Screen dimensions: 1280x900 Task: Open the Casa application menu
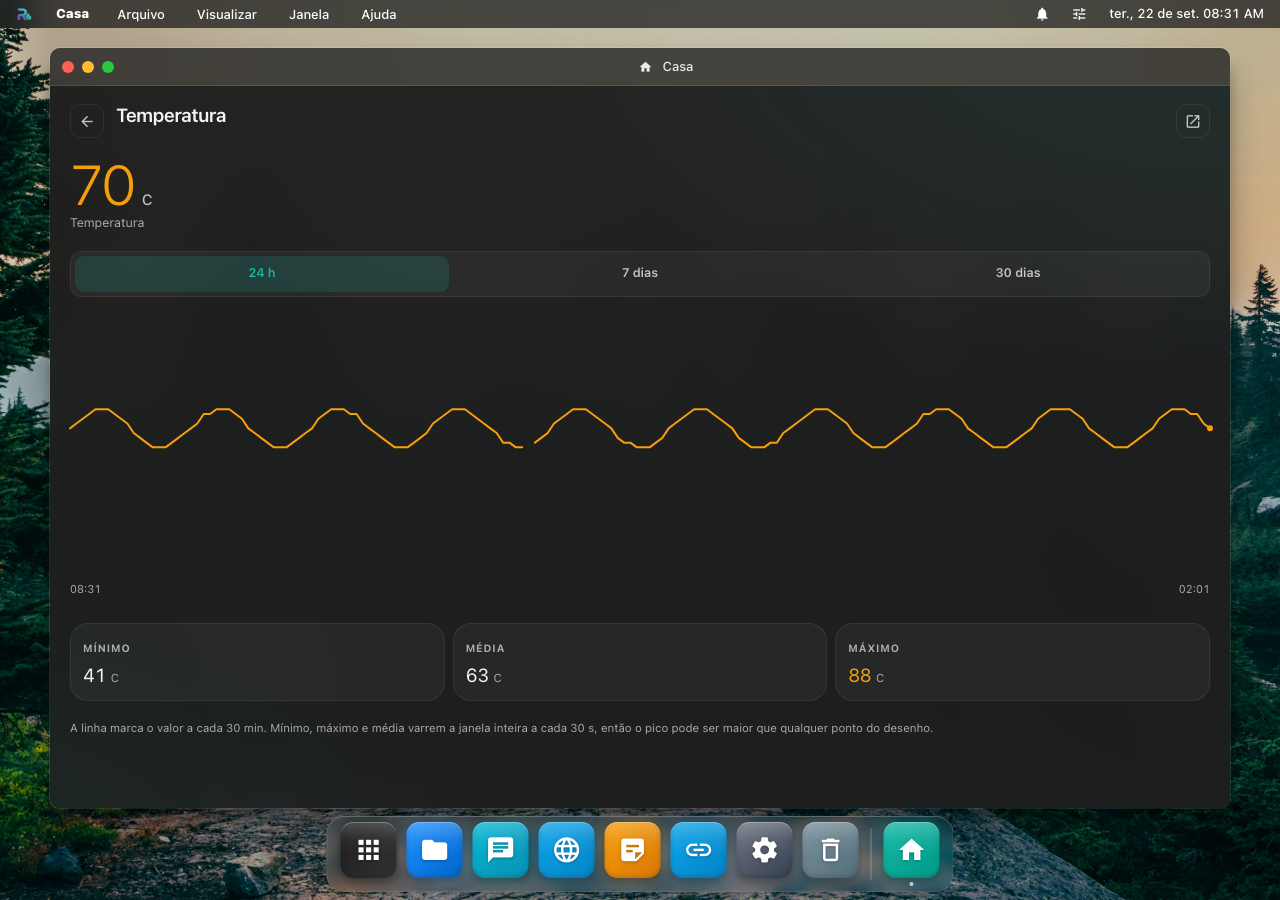(x=72, y=14)
